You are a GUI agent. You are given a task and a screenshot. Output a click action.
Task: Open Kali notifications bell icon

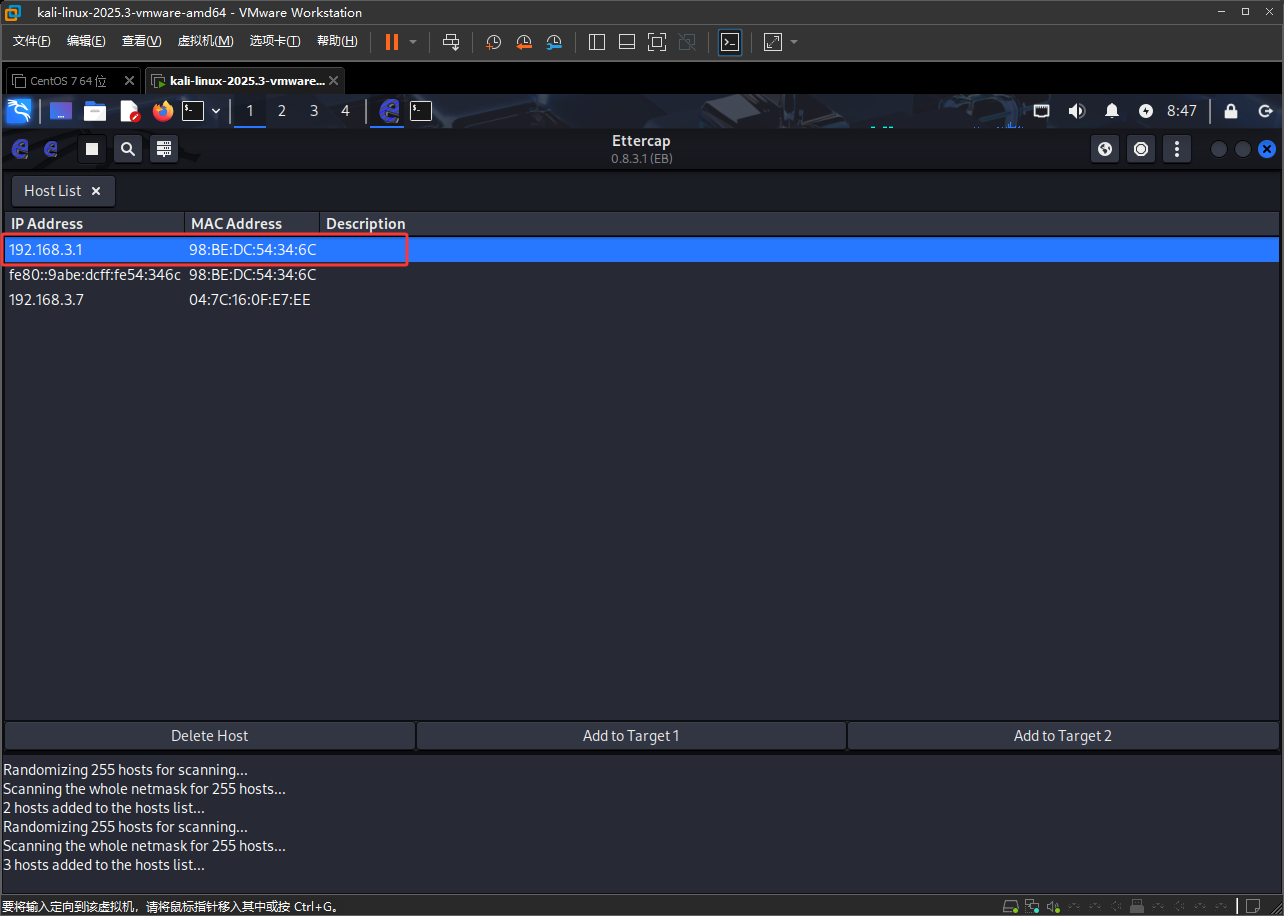pos(1112,111)
